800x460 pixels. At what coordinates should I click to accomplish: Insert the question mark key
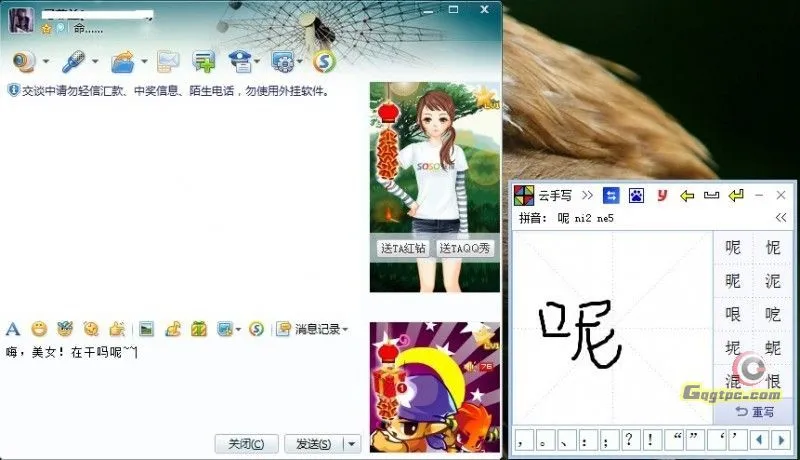pyautogui.click(x=629, y=440)
